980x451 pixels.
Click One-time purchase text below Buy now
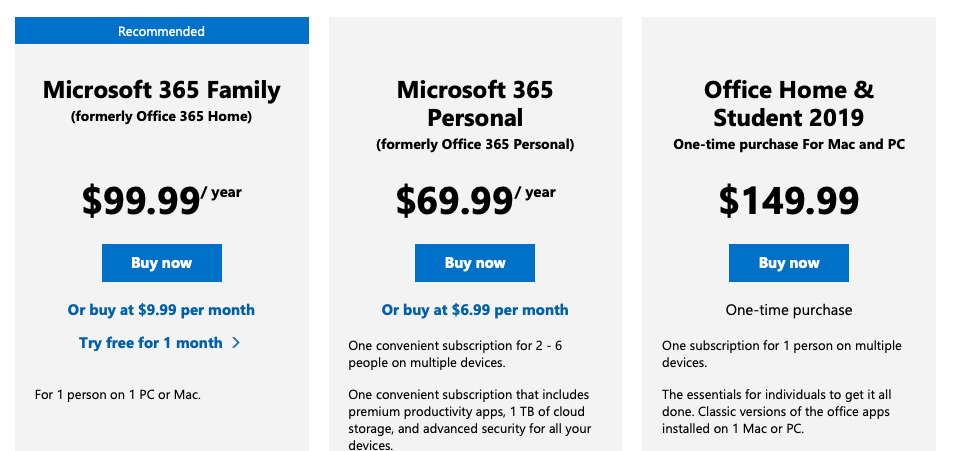(x=788, y=310)
